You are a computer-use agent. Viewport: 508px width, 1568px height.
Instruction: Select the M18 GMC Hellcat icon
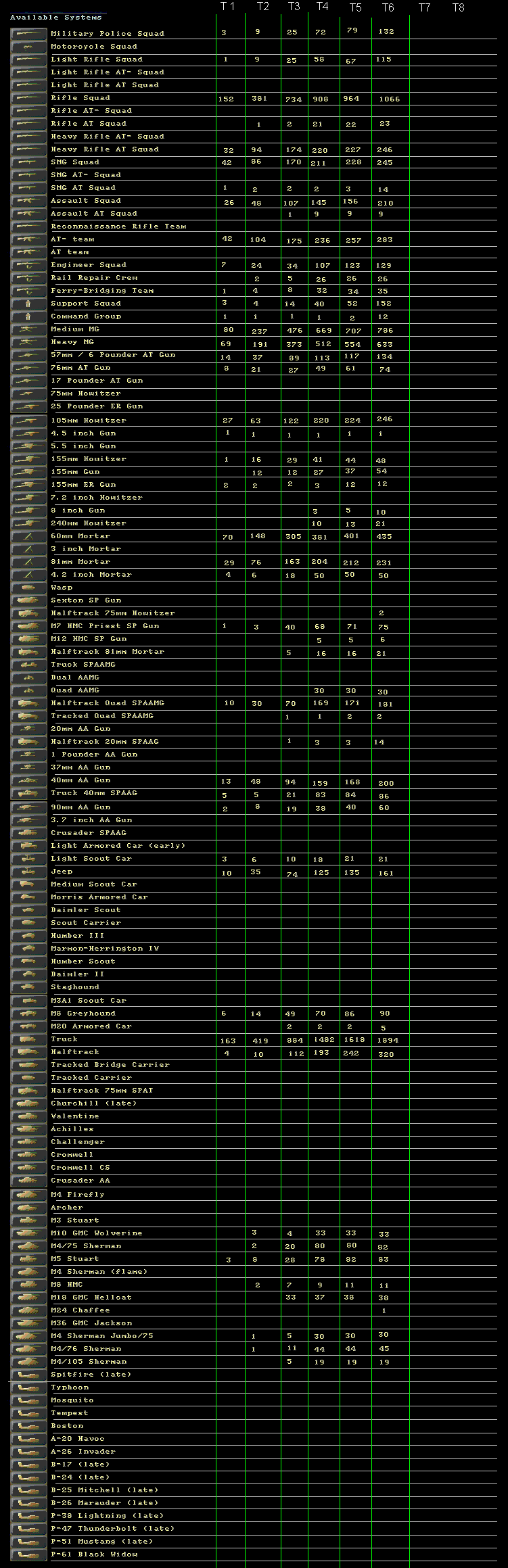[28, 1297]
